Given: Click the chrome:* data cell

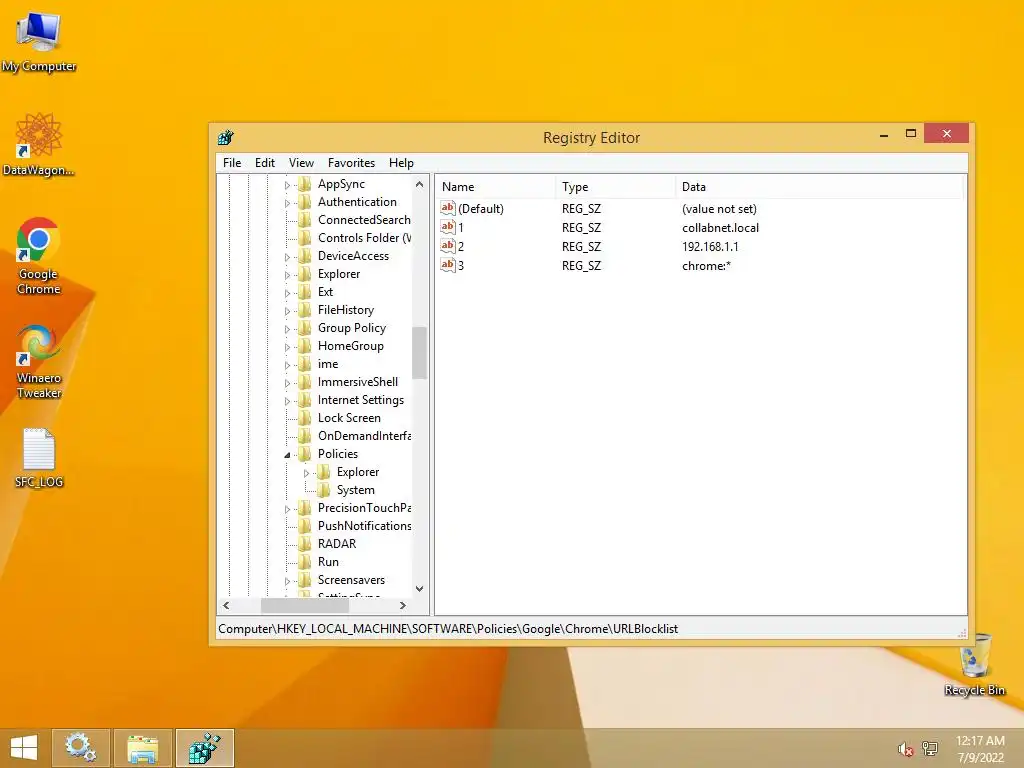Looking at the screenshot, I should (706, 266).
